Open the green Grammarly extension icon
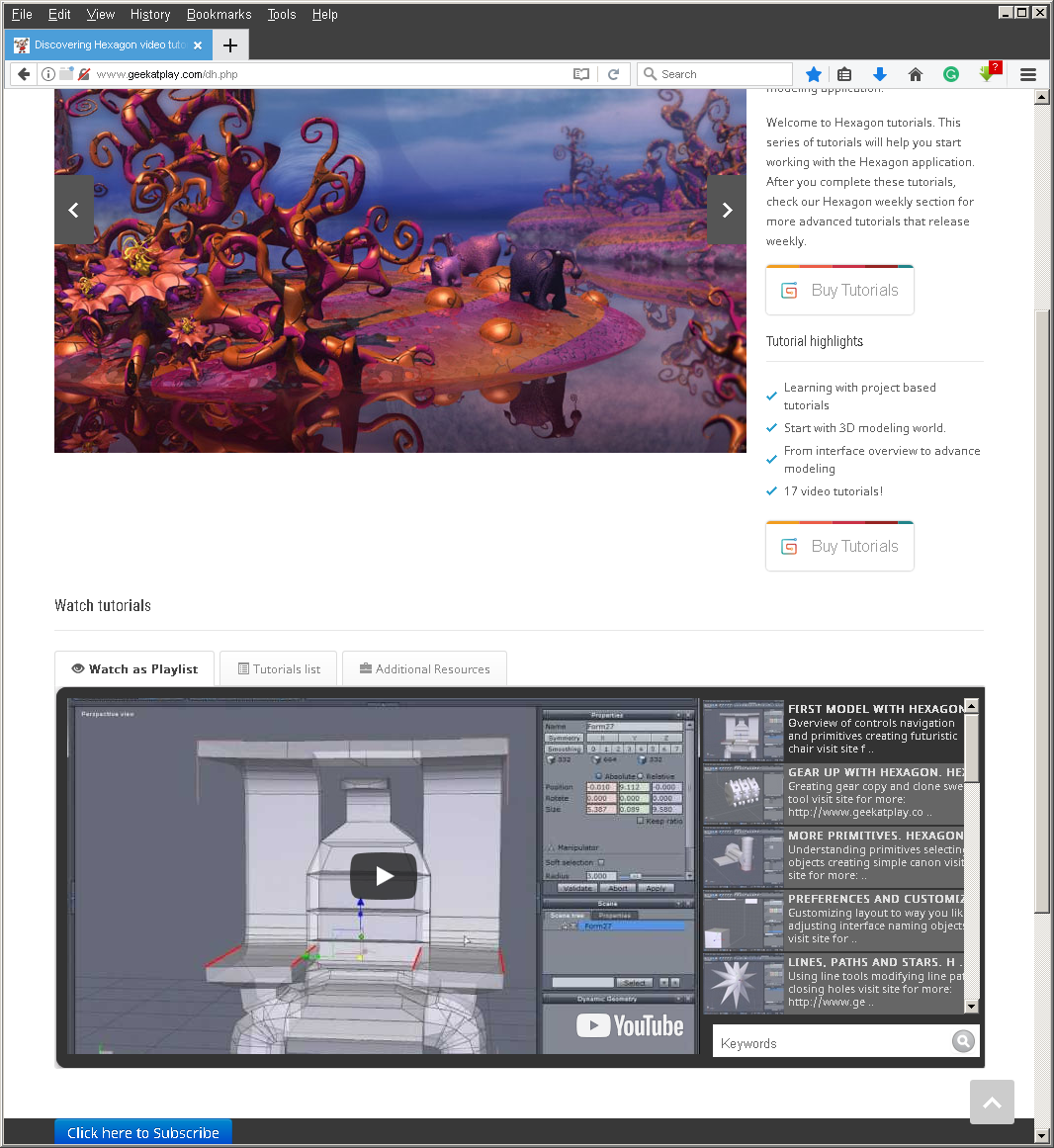The image size is (1054, 1148). click(951, 74)
